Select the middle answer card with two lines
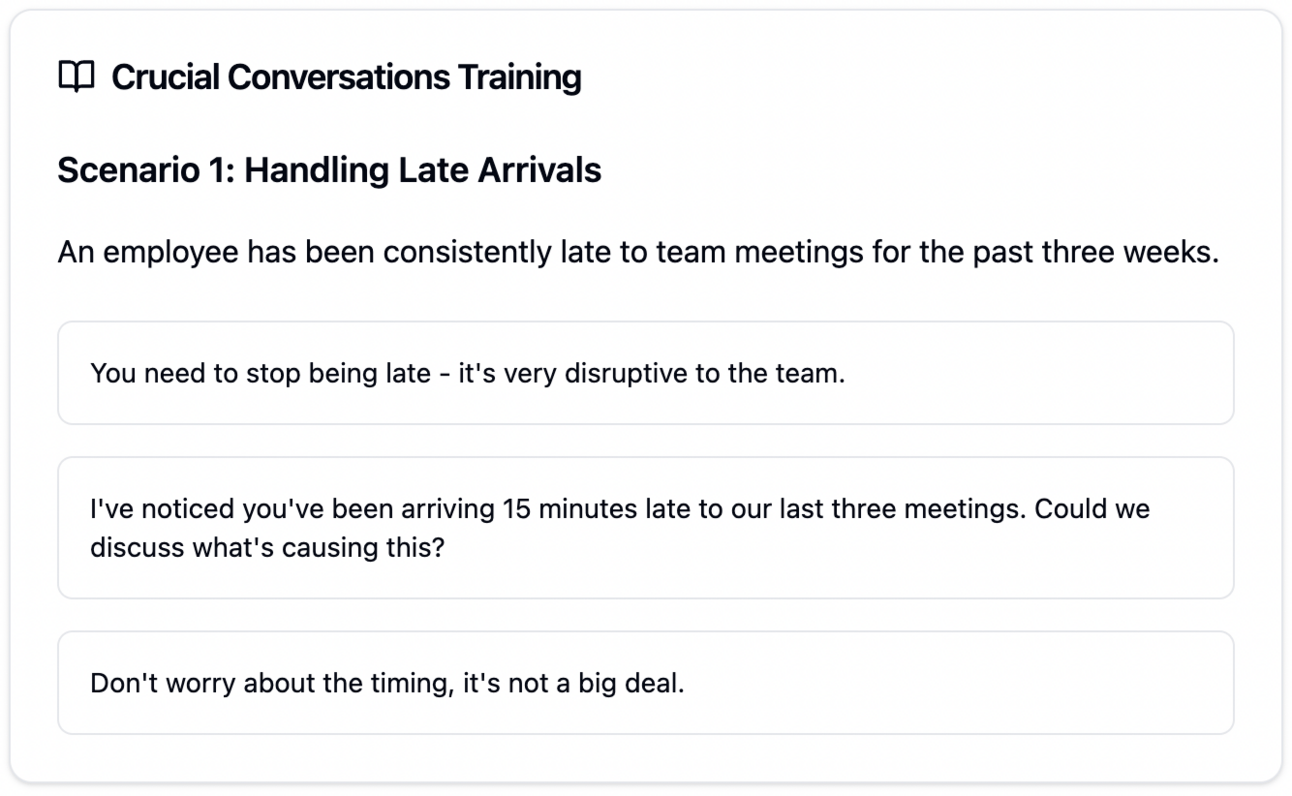 click(x=645, y=528)
